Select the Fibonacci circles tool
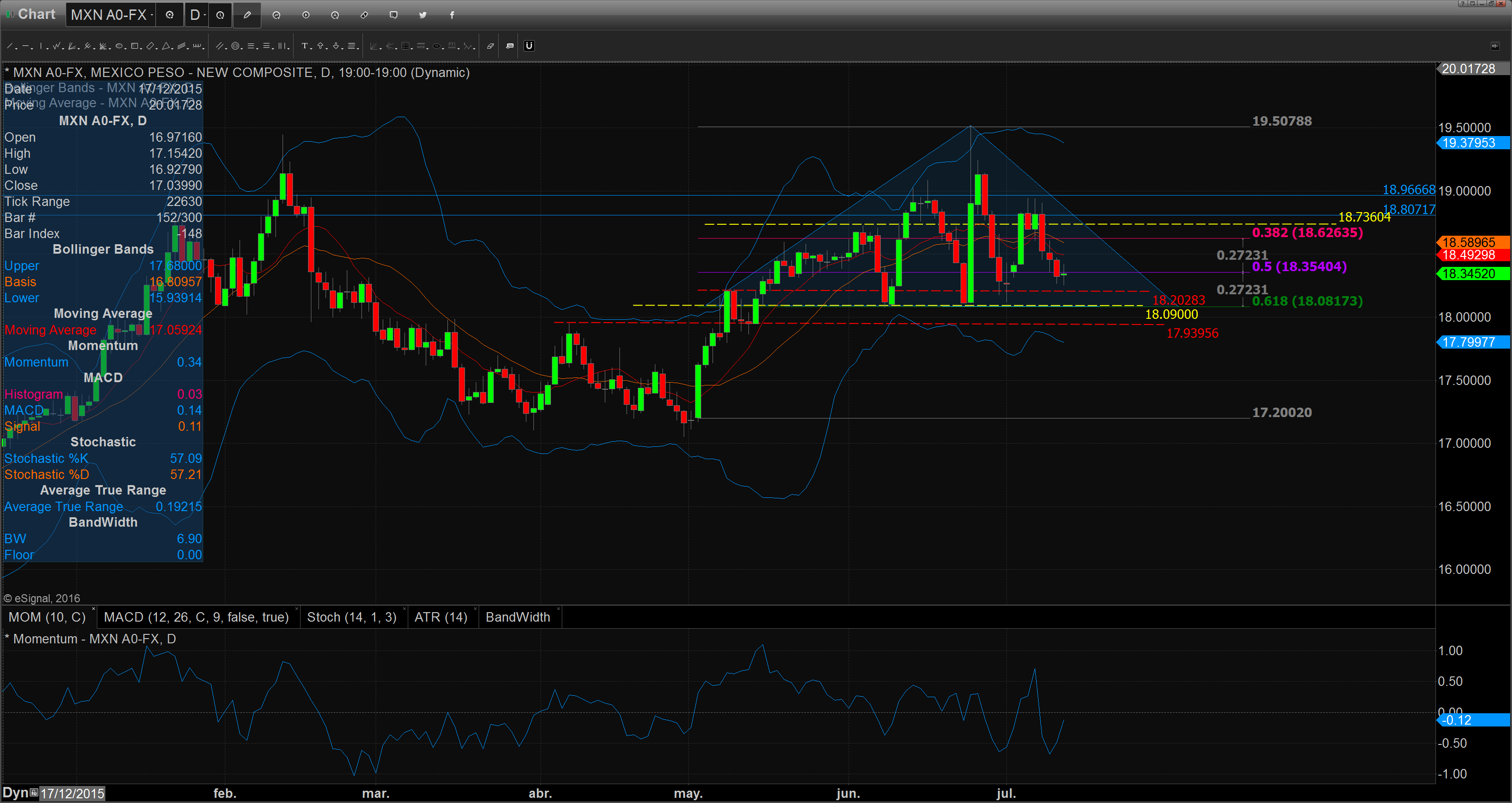 (235, 46)
